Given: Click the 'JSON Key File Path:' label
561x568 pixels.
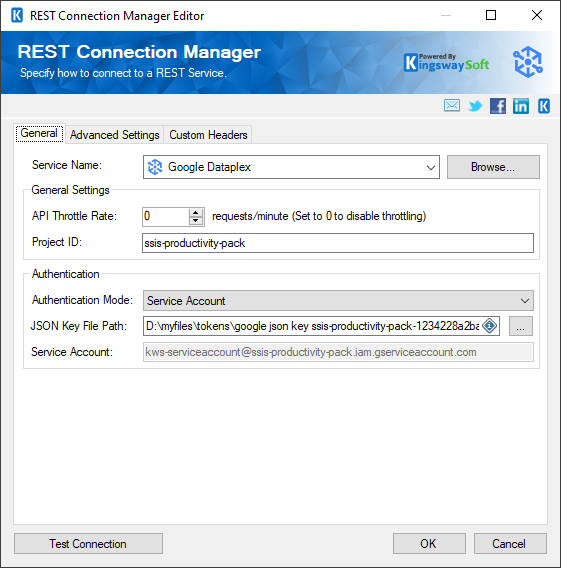Looking at the screenshot, I should pos(79,326).
